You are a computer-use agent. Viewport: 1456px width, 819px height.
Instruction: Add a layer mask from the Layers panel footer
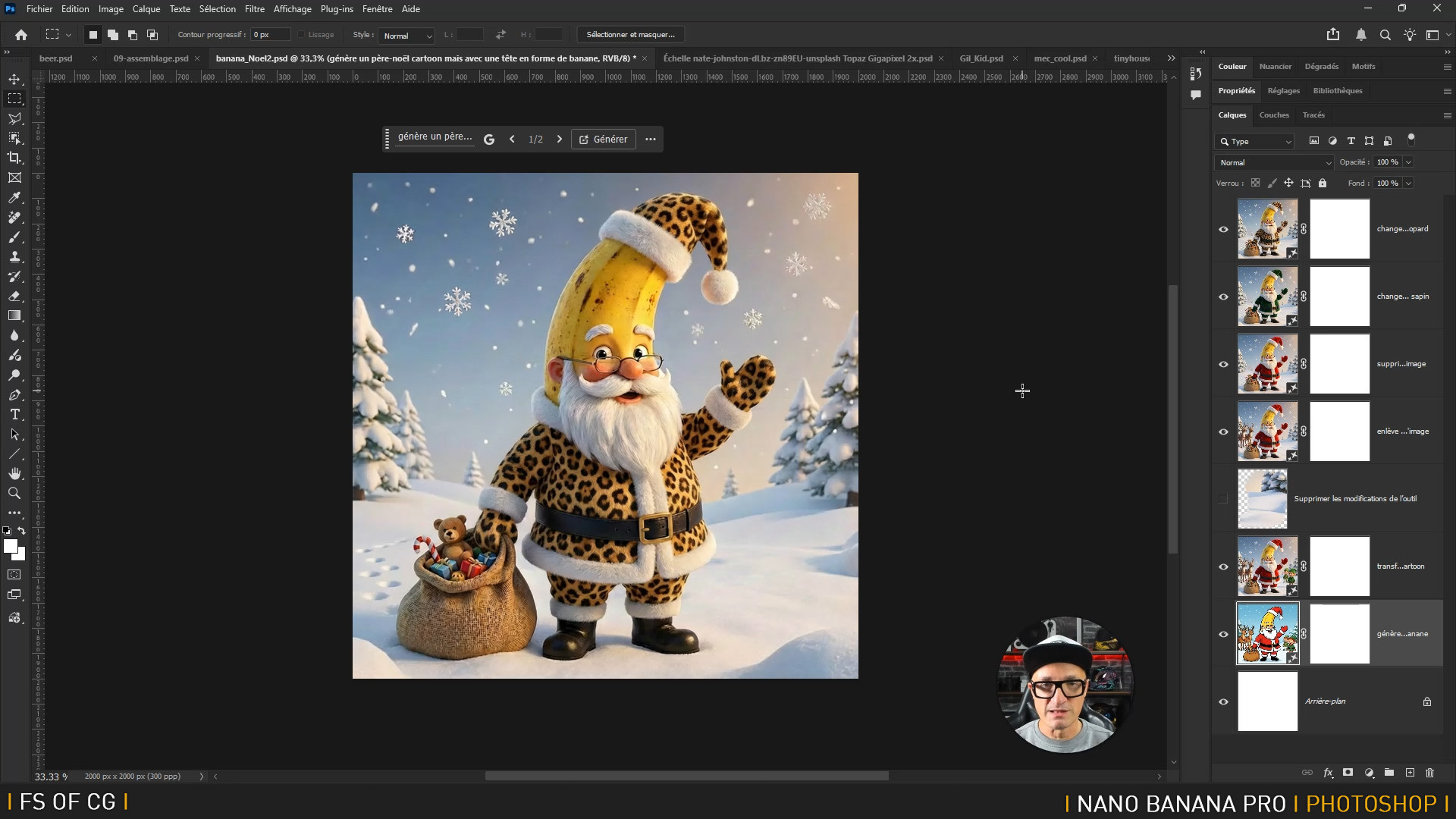[x=1348, y=773]
